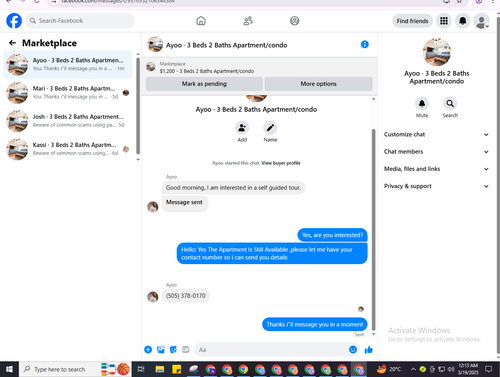Click the Find friends button
This screenshot has height=377, width=500.
pyautogui.click(x=412, y=21)
